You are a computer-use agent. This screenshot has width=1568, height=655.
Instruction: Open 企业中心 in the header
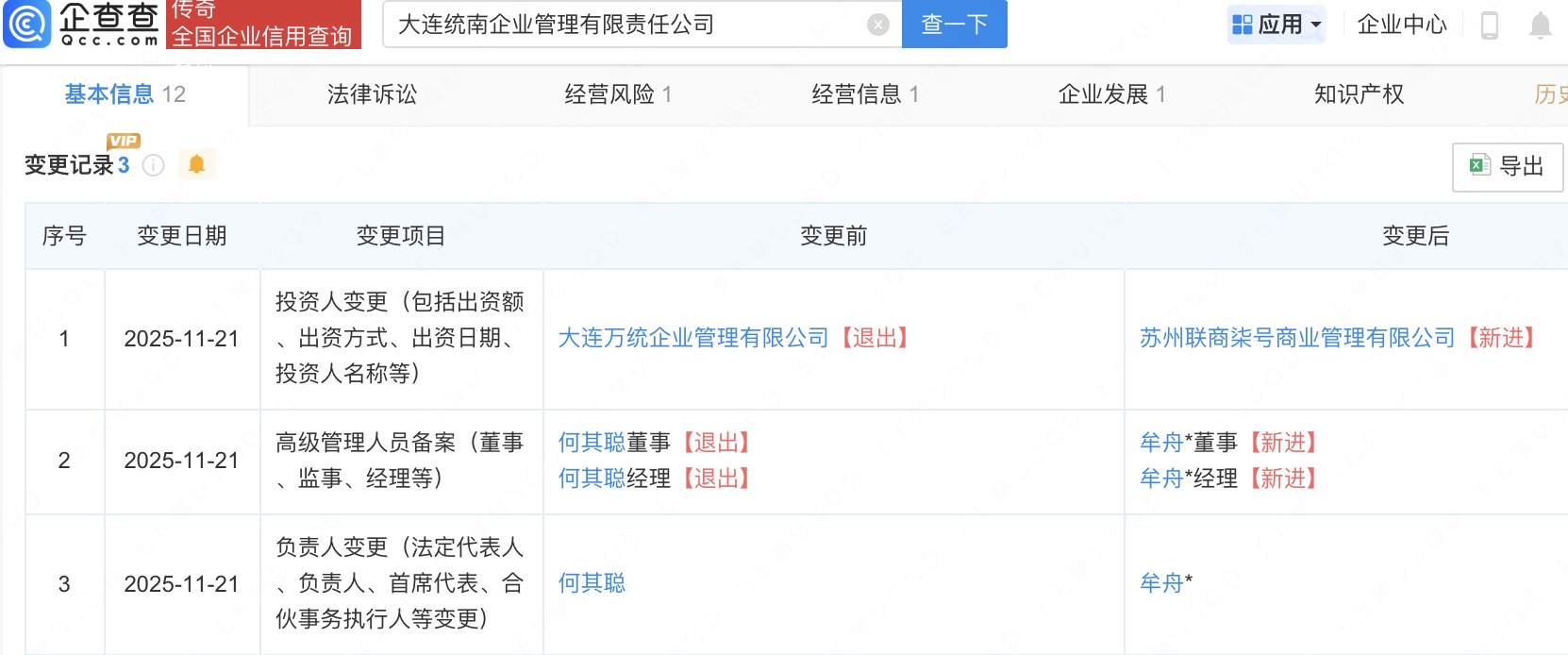pyautogui.click(x=1401, y=25)
